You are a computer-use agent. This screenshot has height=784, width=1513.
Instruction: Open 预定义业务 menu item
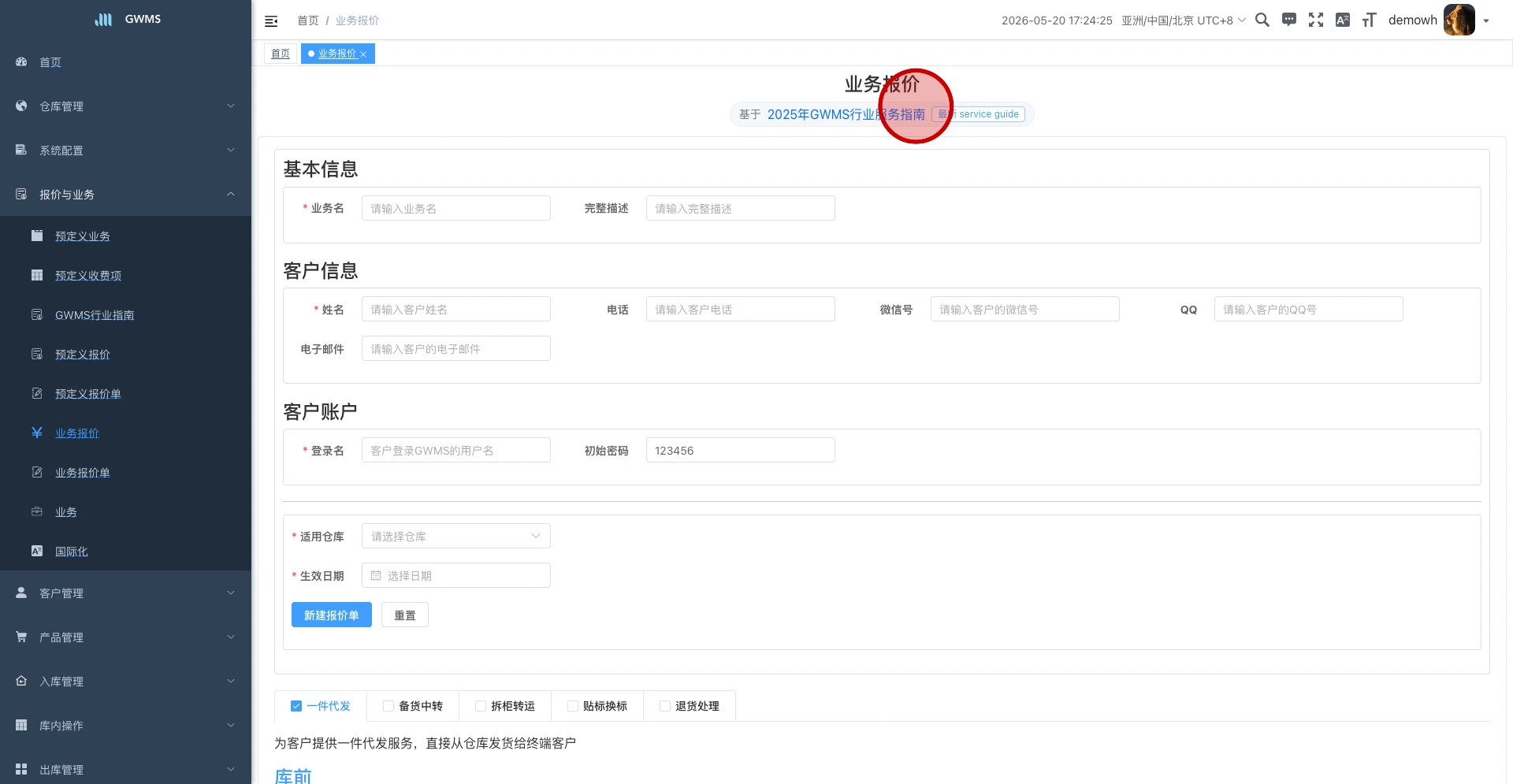[x=125, y=236]
